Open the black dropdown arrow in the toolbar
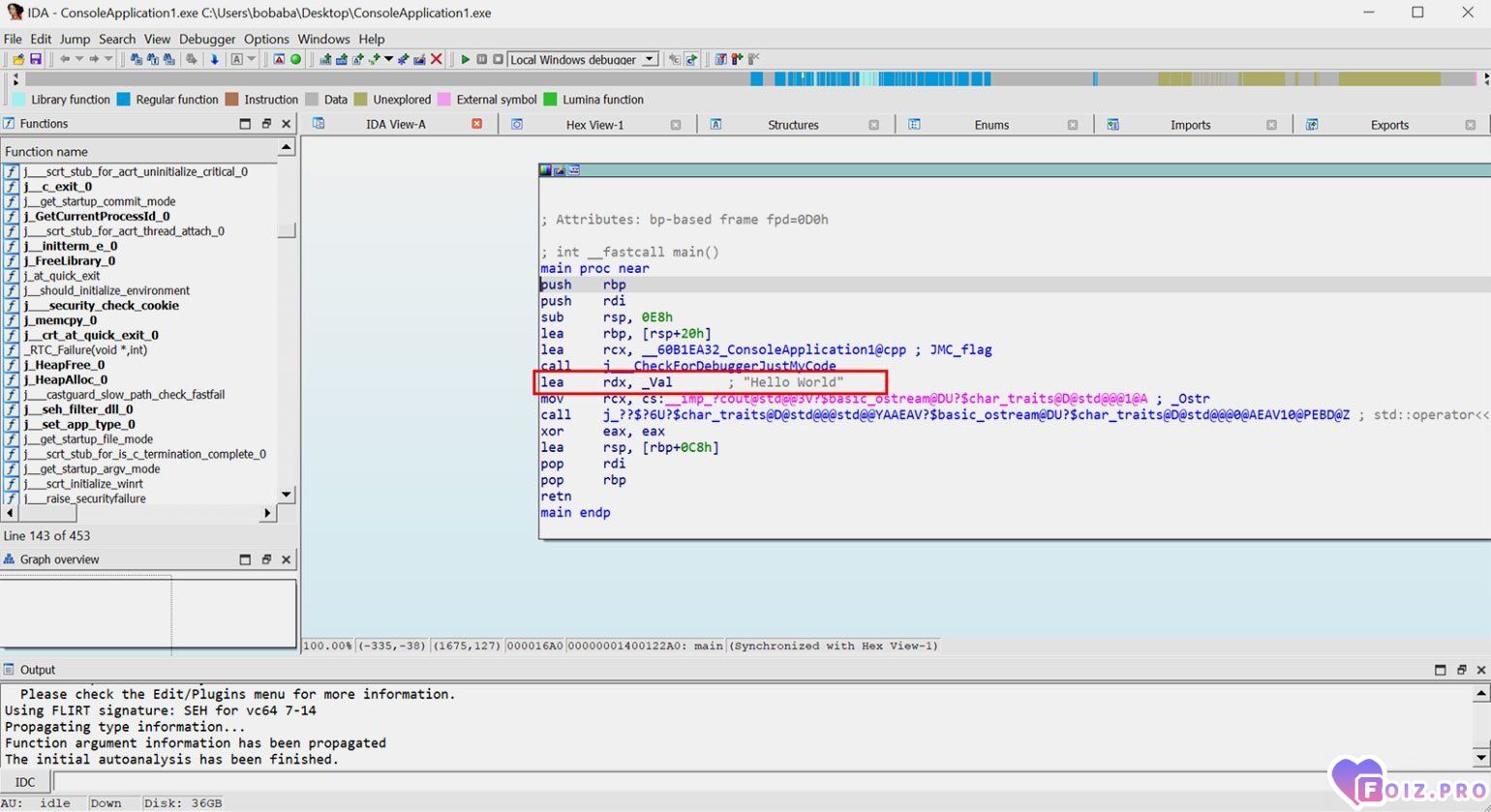The height and width of the screenshot is (812, 1491). pyautogui.click(x=388, y=59)
